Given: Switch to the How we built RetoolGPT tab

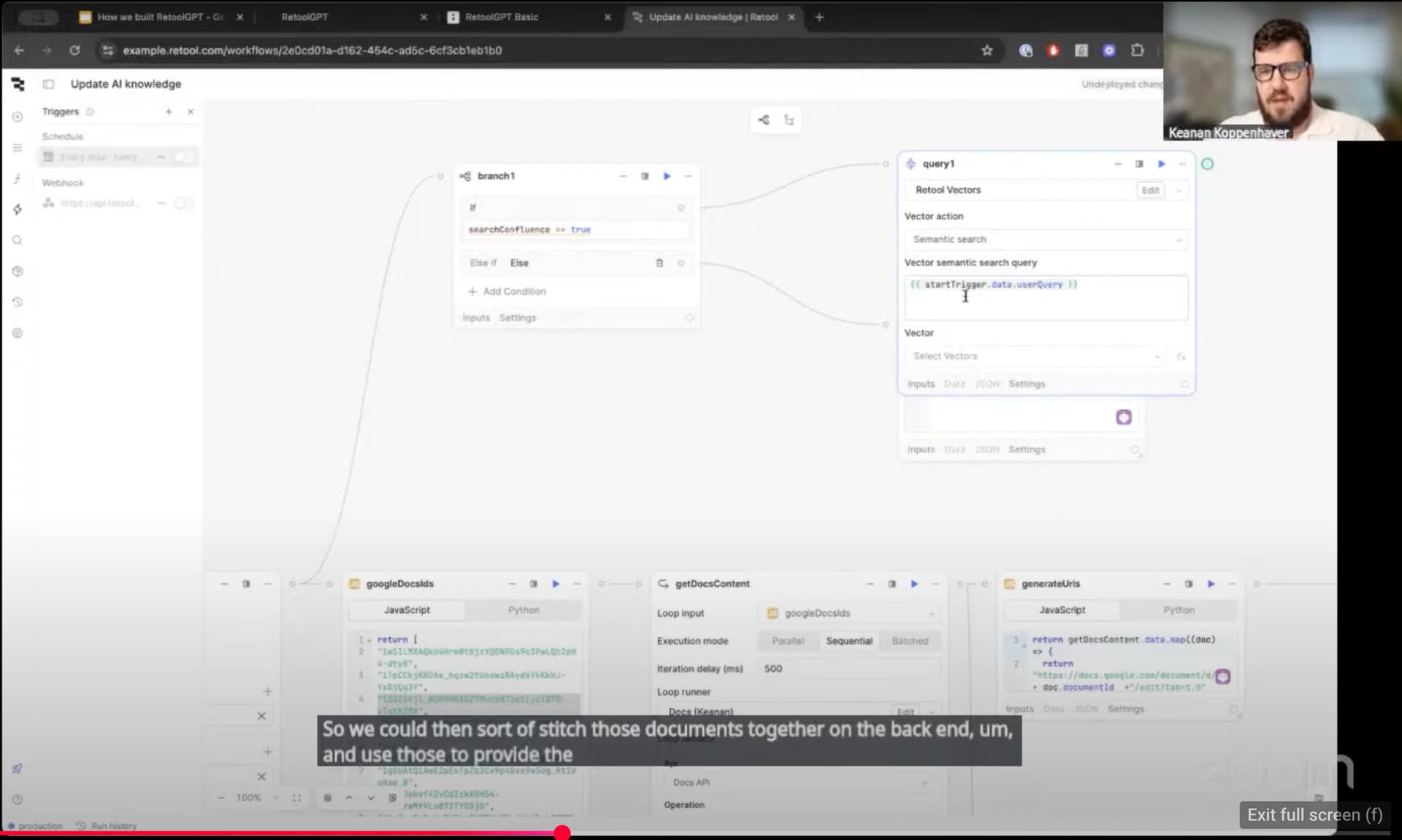Looking at the screenshot, I should [x=161, y=17].
